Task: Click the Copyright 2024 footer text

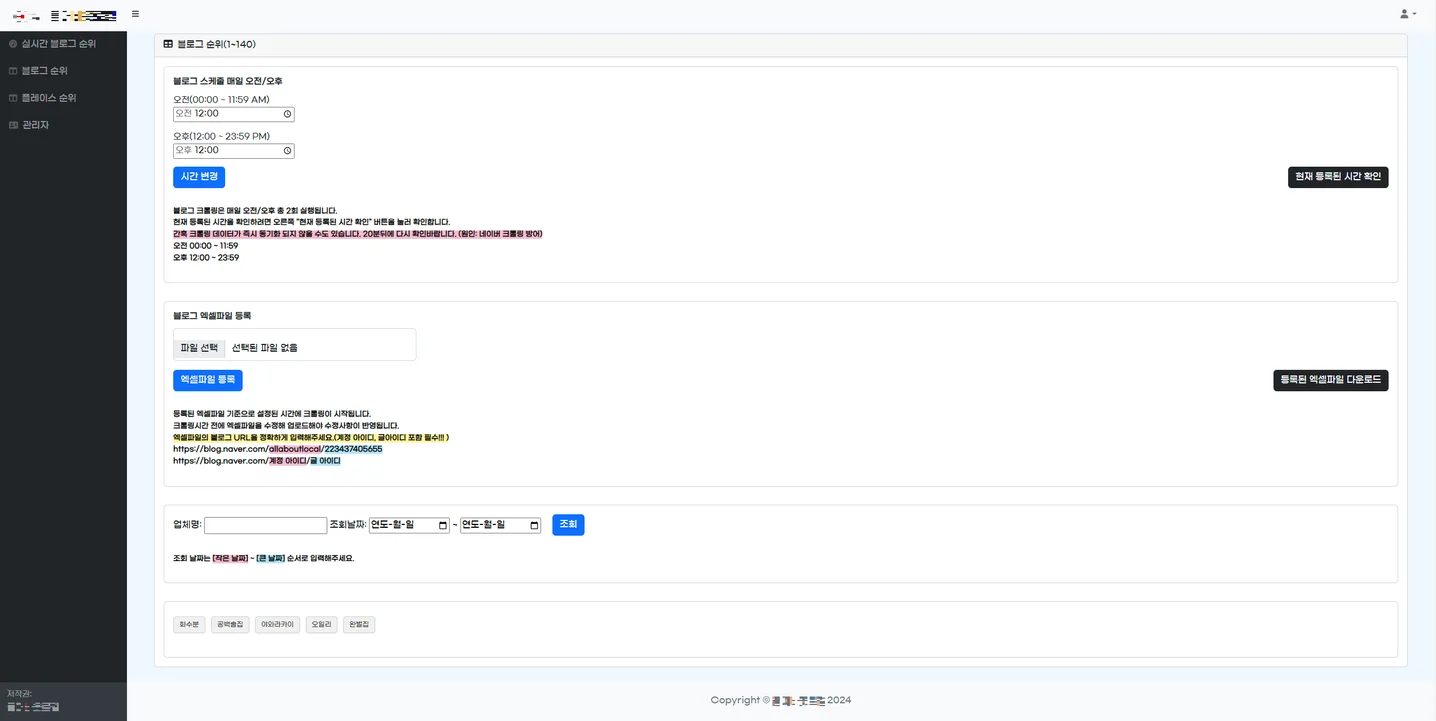Action: pos(781,700)
